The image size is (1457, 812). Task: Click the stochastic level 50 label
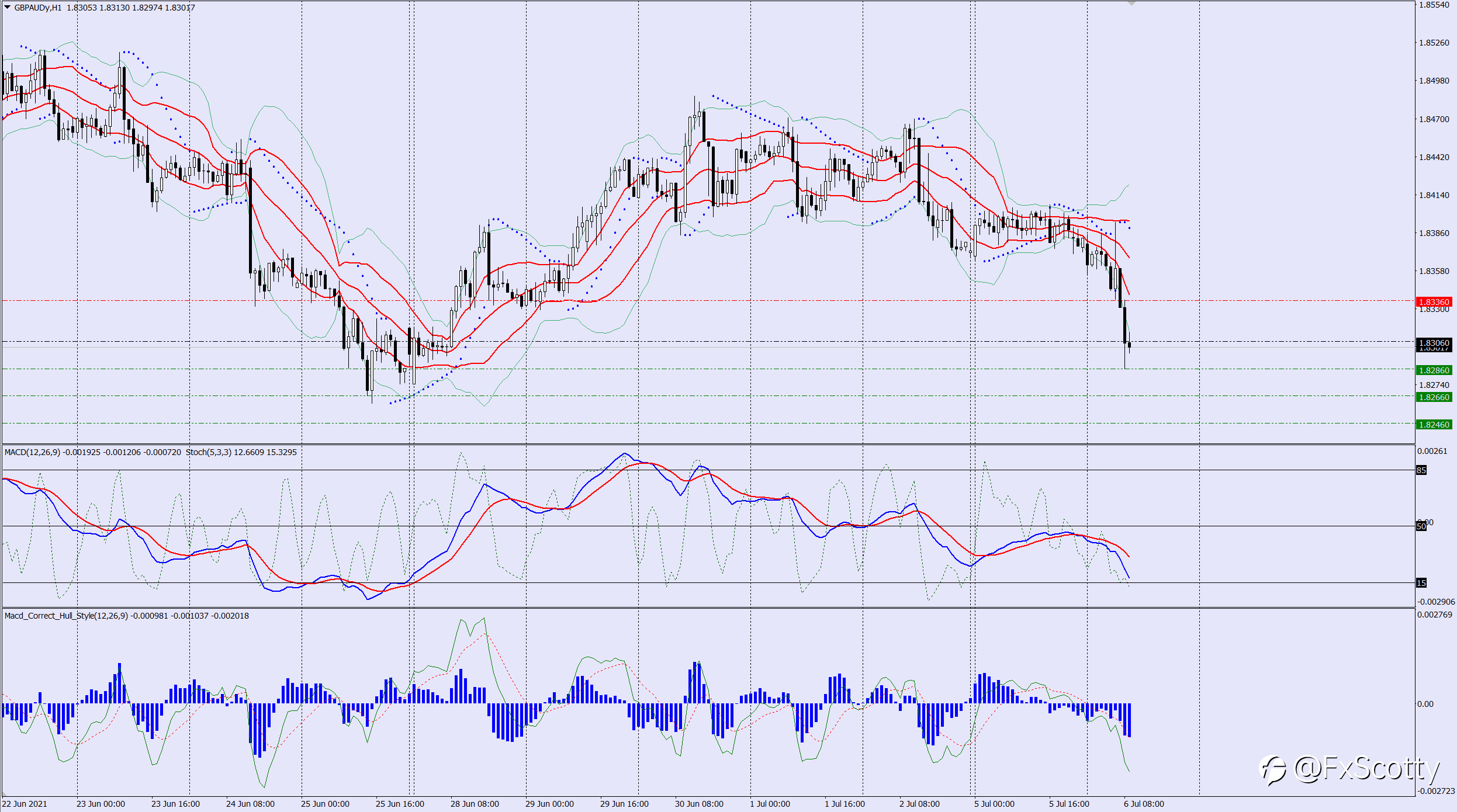point(1421,526)
